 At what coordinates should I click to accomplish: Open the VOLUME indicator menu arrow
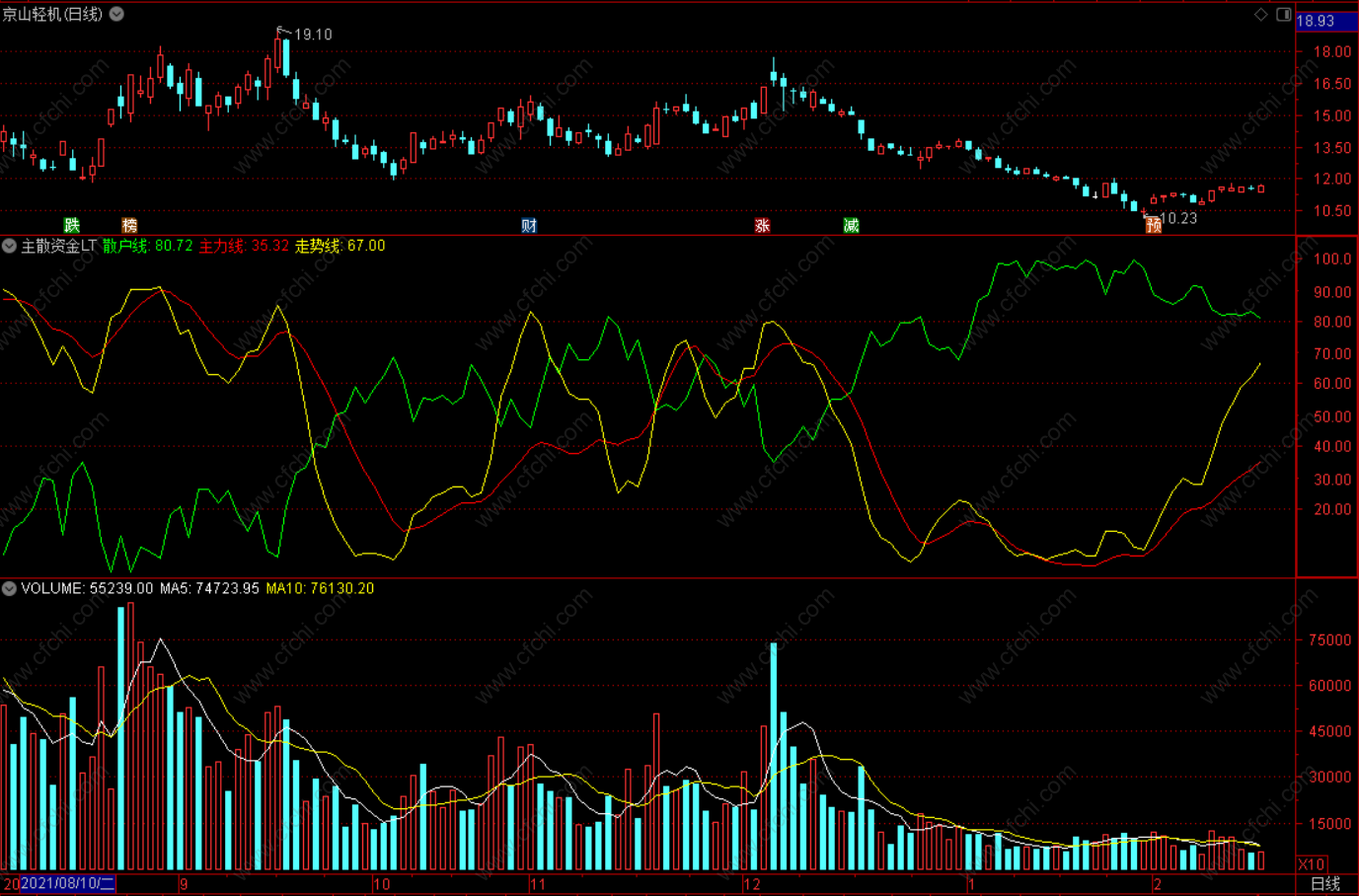pos(9,588)
